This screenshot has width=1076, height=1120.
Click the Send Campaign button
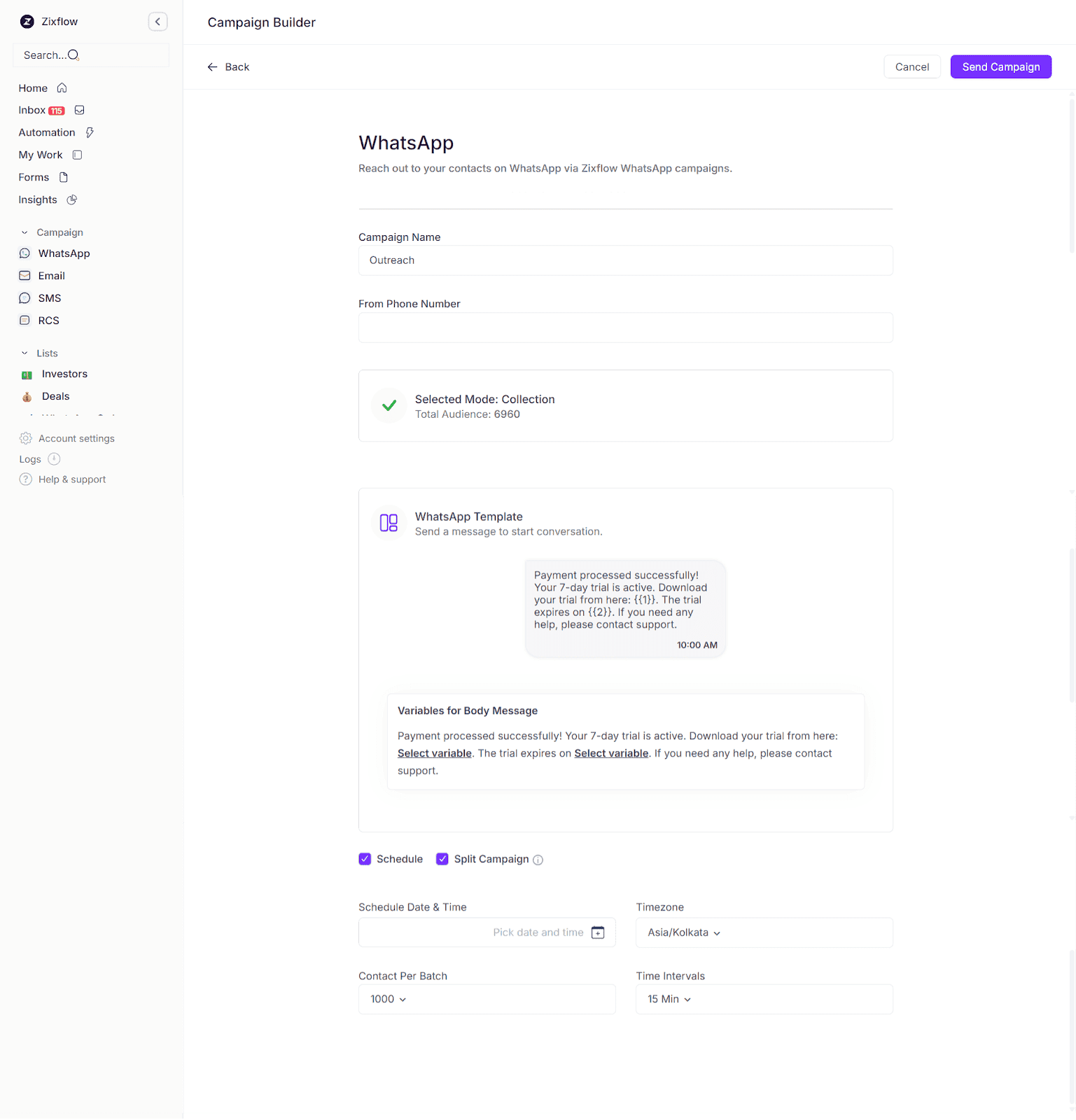(x=1001, y=66)
